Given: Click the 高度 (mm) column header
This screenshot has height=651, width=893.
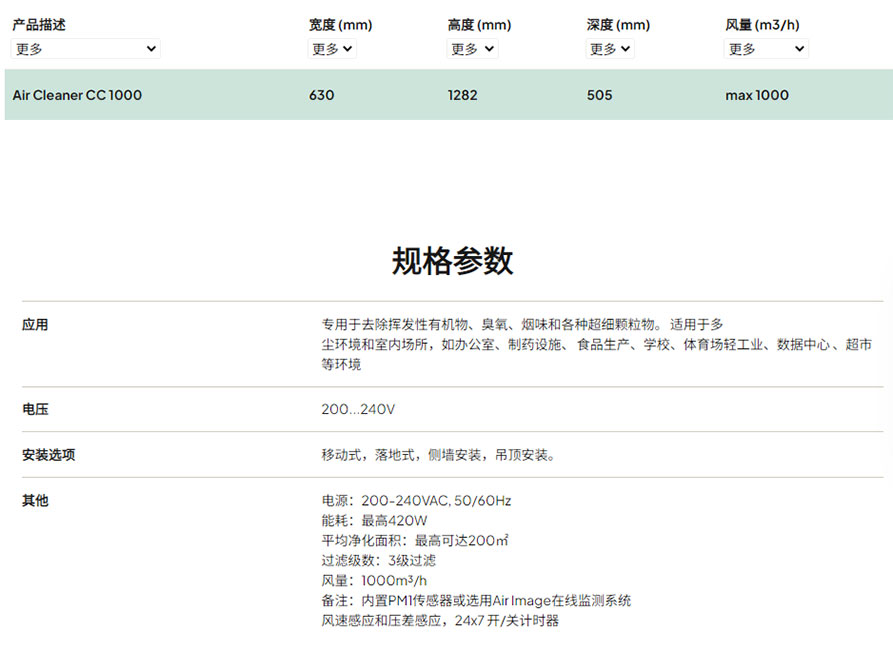Looking at the screenshot, I should [479, 25].
